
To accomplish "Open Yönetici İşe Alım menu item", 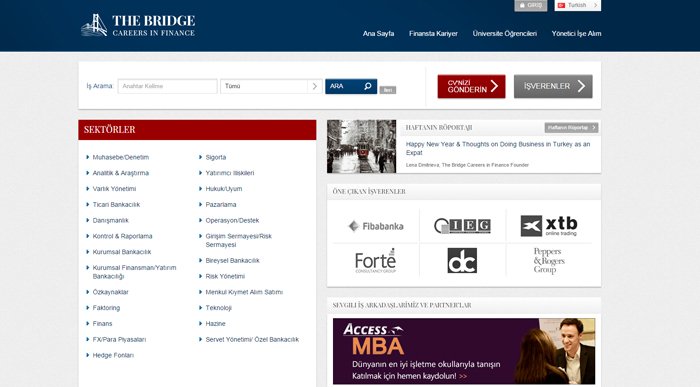I will pos(576,33).
